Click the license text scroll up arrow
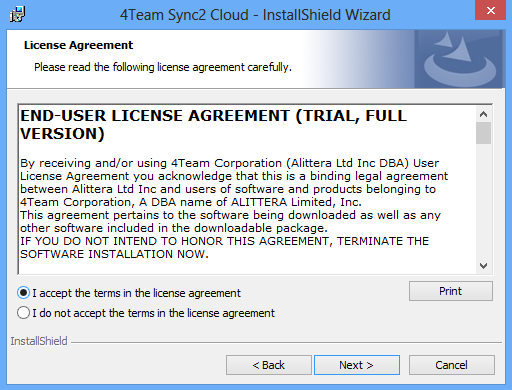Viewport: 512px width, 390px height. tap(483, 114)
